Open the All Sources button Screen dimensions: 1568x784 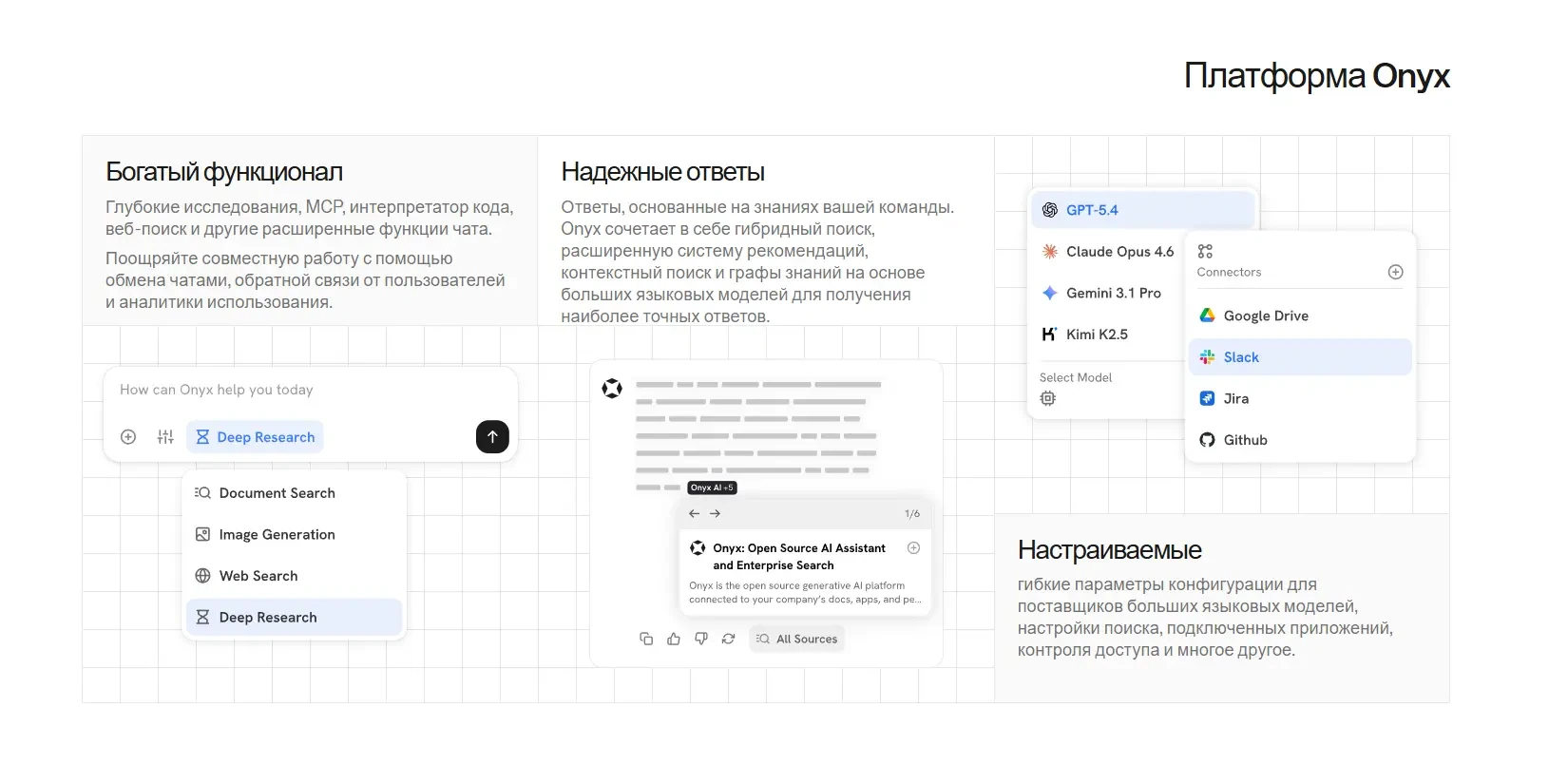[796, 639]
